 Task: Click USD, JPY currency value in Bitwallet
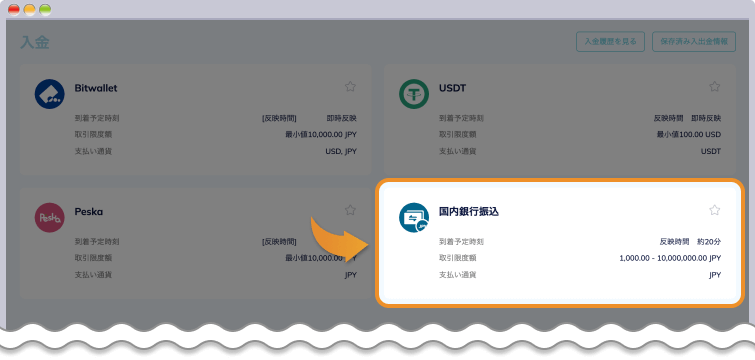[x=341, y=152]
